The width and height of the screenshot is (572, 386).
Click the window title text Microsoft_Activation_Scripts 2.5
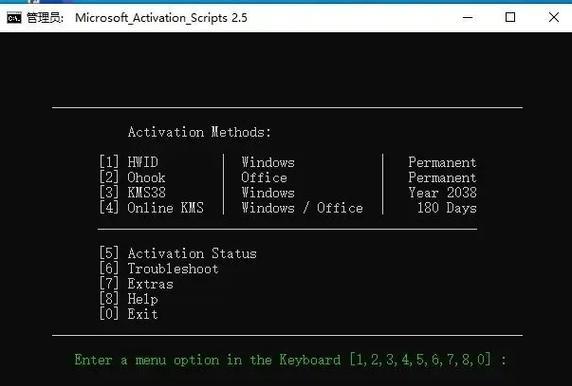click(161, 18)
